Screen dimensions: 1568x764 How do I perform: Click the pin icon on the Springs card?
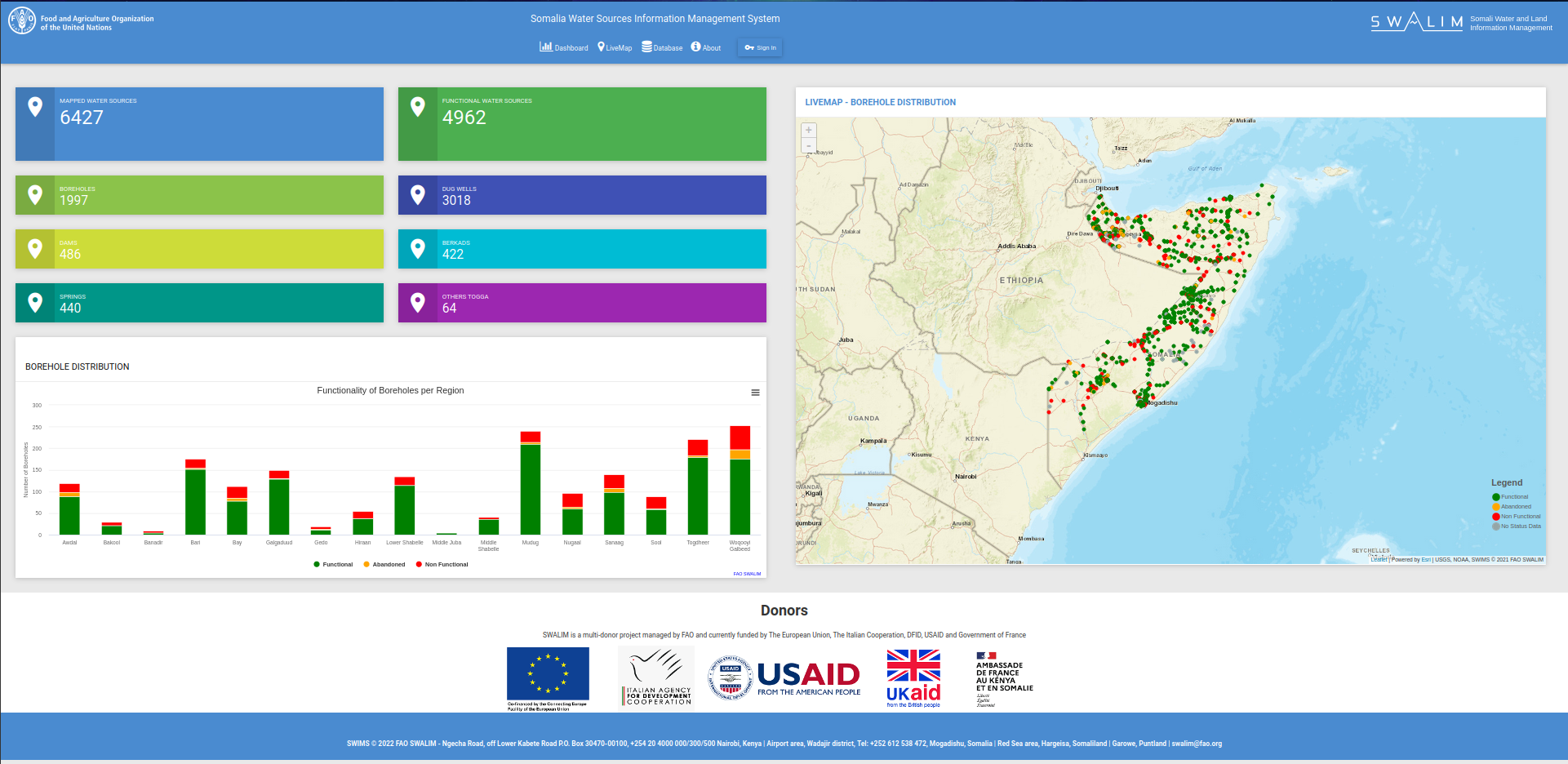point(34,302)
